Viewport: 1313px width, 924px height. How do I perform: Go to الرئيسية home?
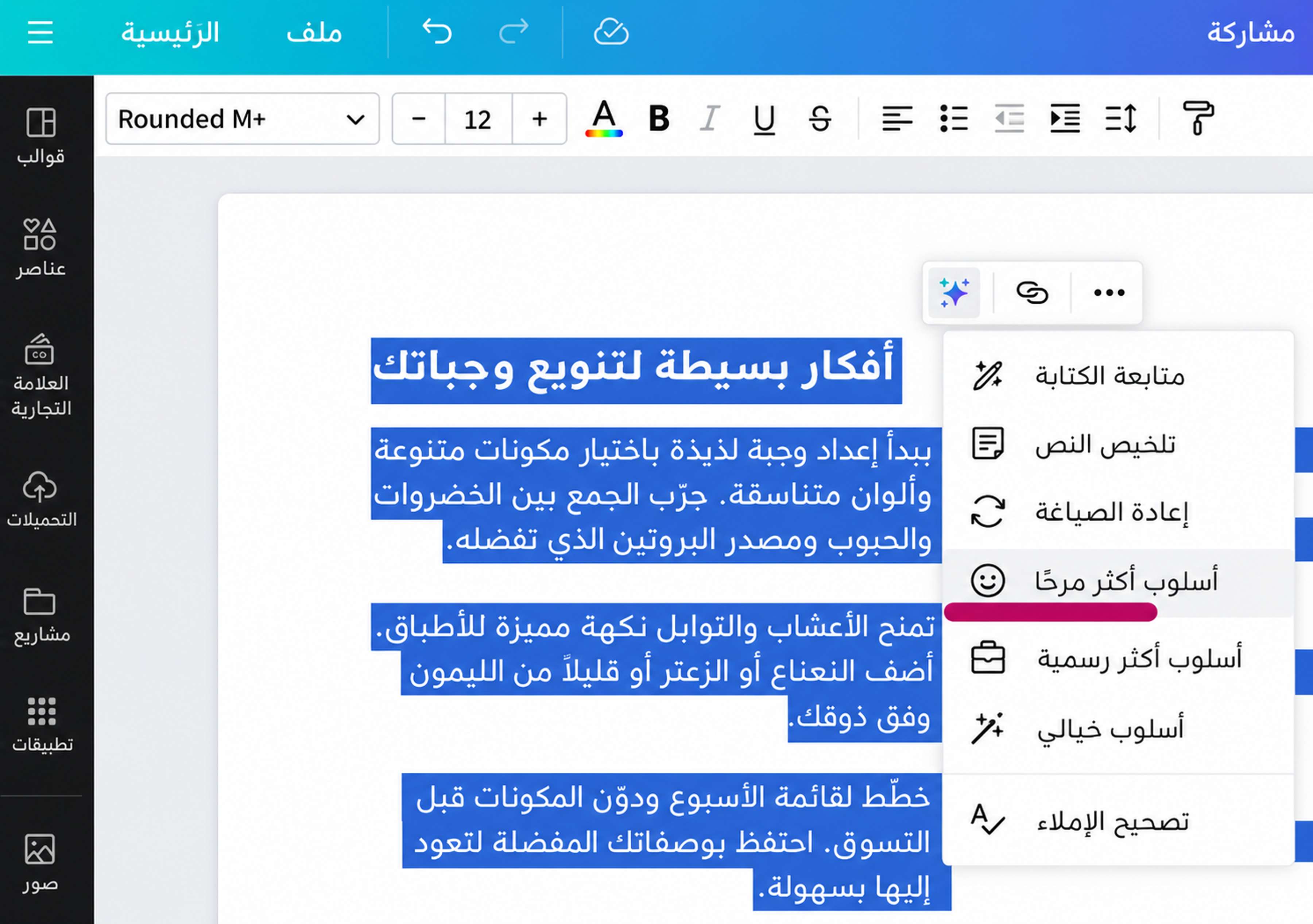170,32
